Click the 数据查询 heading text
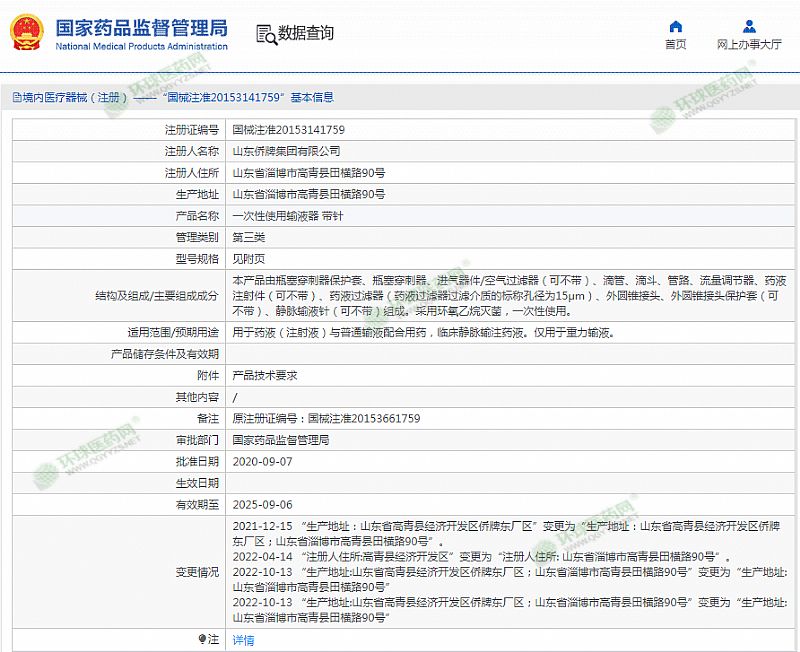 [306, 34]
